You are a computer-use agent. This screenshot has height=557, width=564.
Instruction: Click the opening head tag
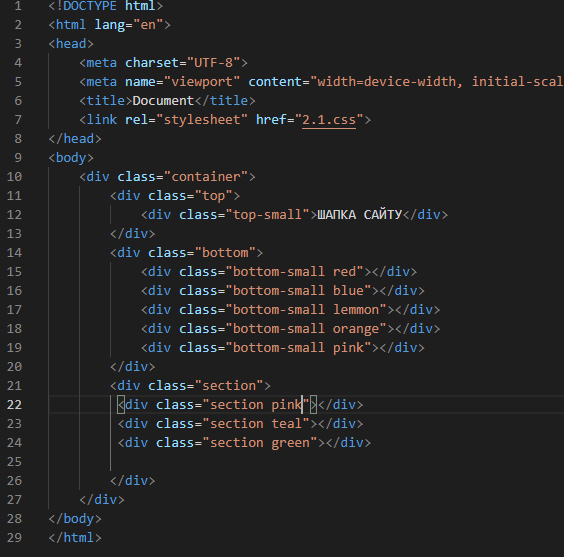[71, 44]
